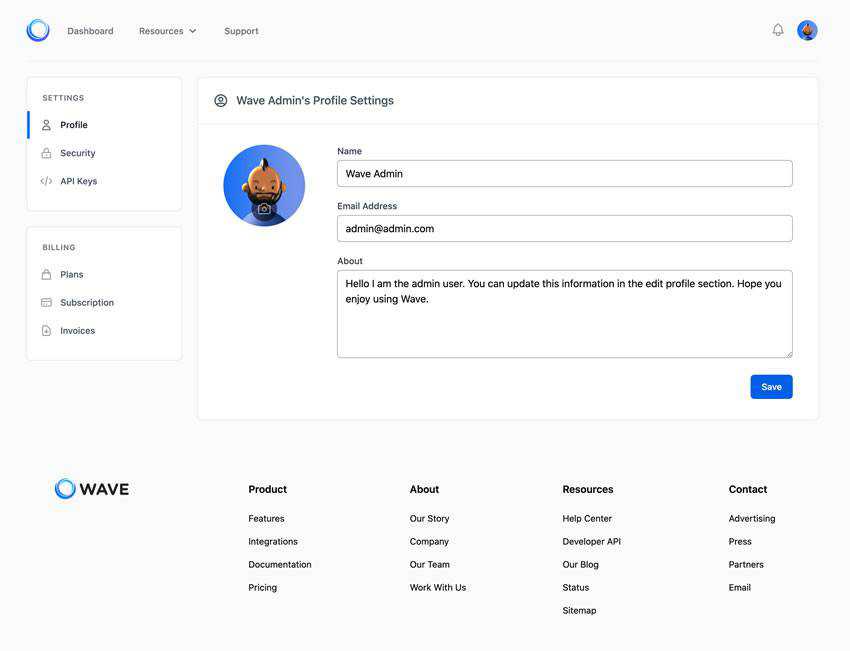850x651 pixels.
Task: Expand the Resources dropdown menu
Action: 167,31
